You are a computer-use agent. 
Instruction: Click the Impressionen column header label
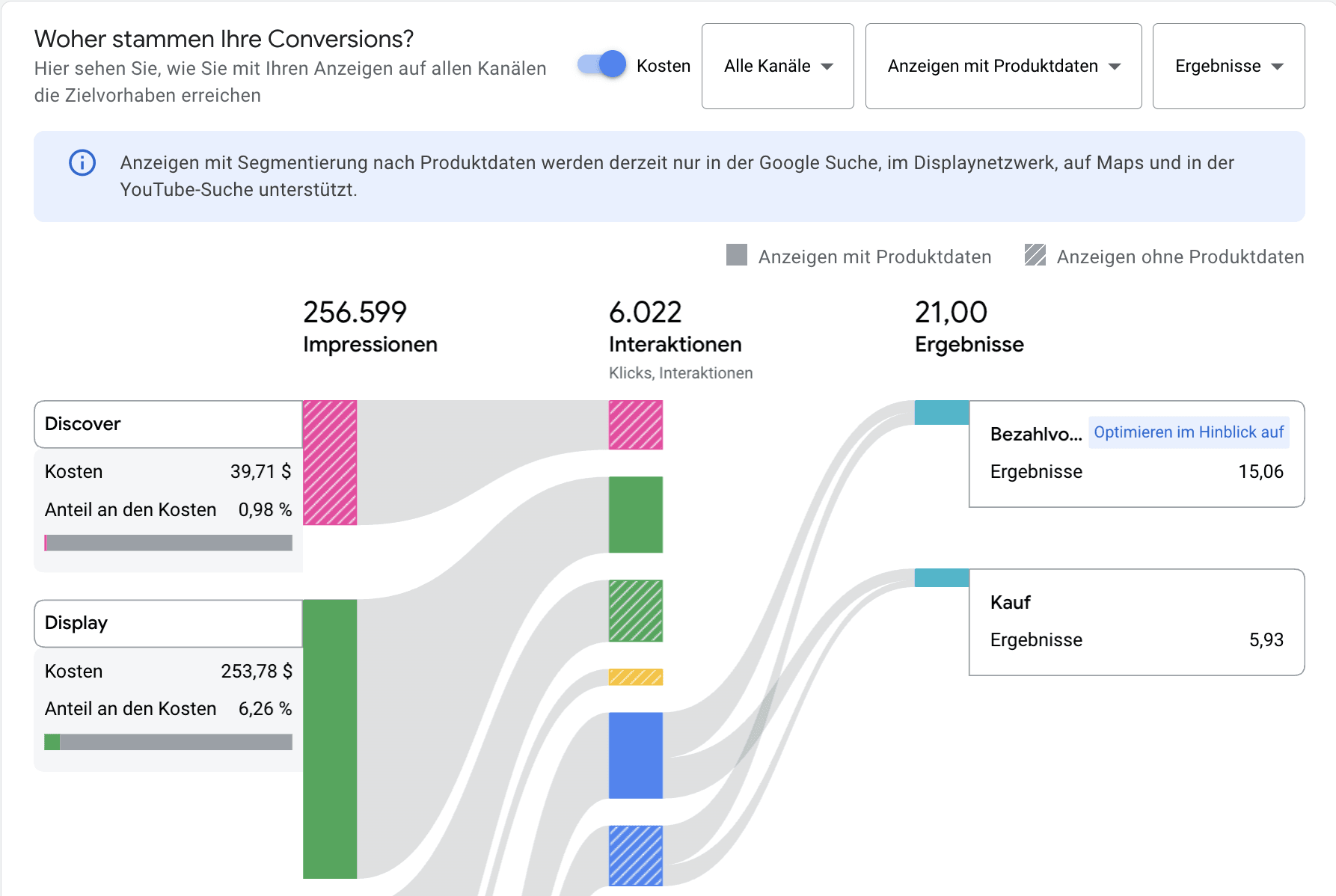(370, 344)
